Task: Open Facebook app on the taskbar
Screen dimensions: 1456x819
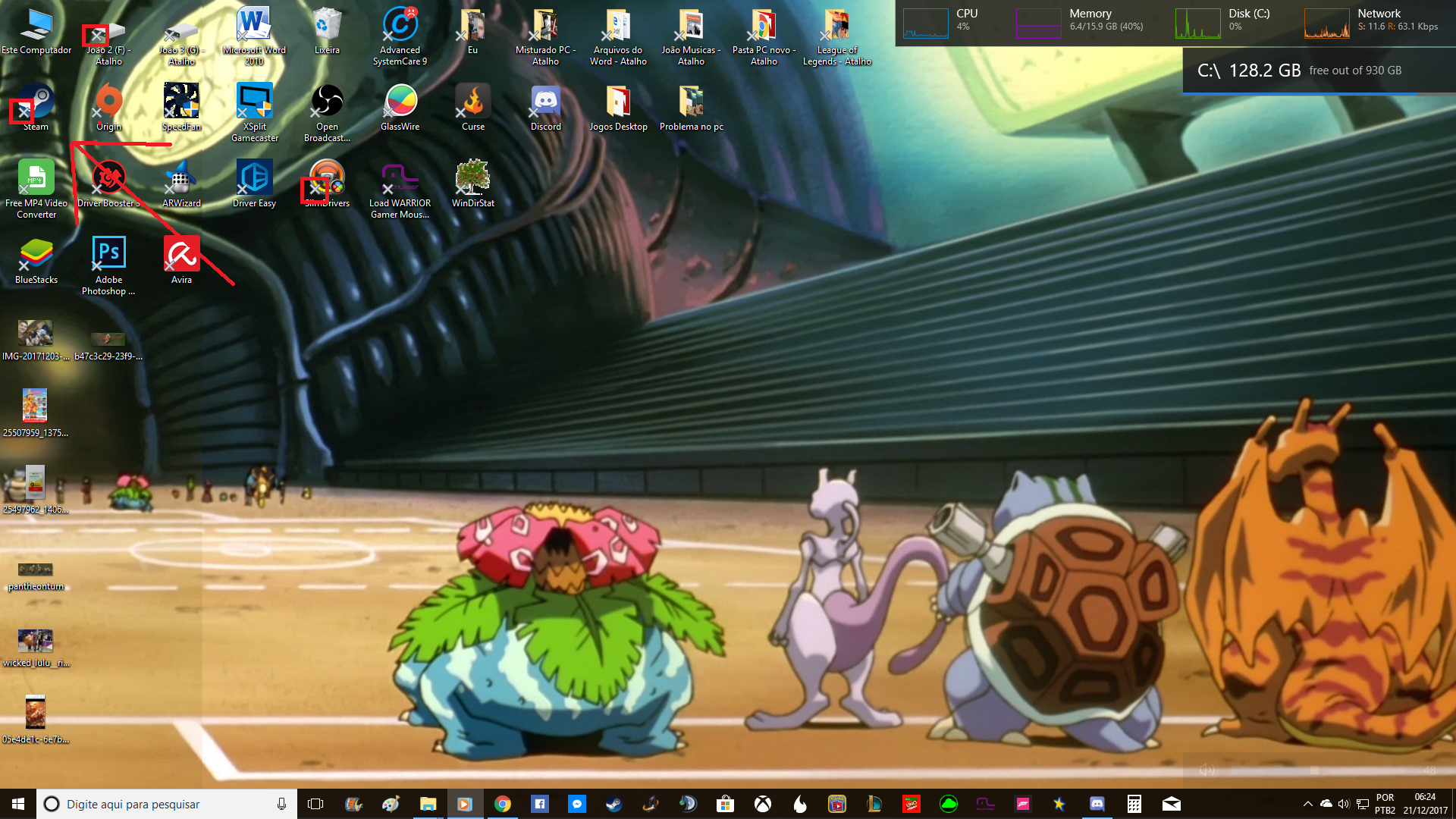Action: click(539, 804)
